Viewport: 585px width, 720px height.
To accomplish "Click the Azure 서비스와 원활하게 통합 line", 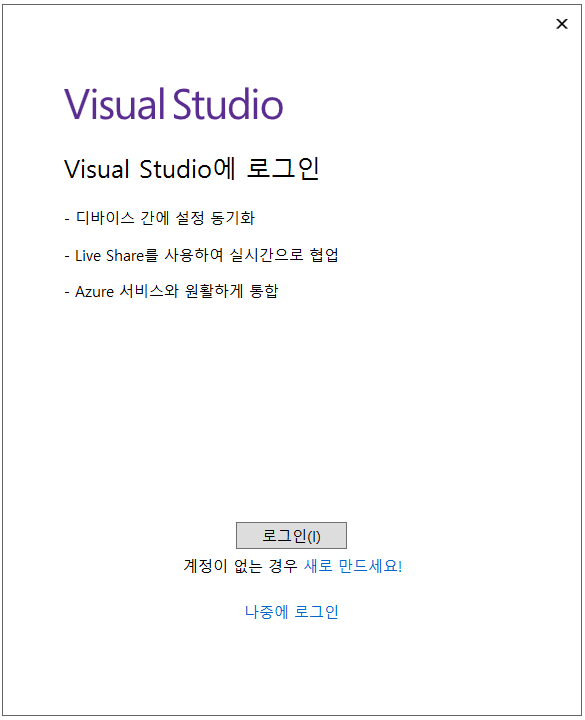I will click(x=171, y=291).
